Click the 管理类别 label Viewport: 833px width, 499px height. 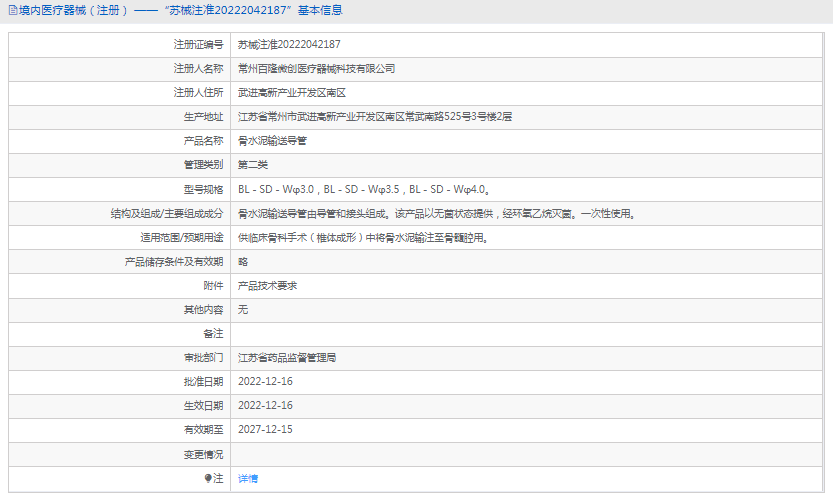[203, 165]
